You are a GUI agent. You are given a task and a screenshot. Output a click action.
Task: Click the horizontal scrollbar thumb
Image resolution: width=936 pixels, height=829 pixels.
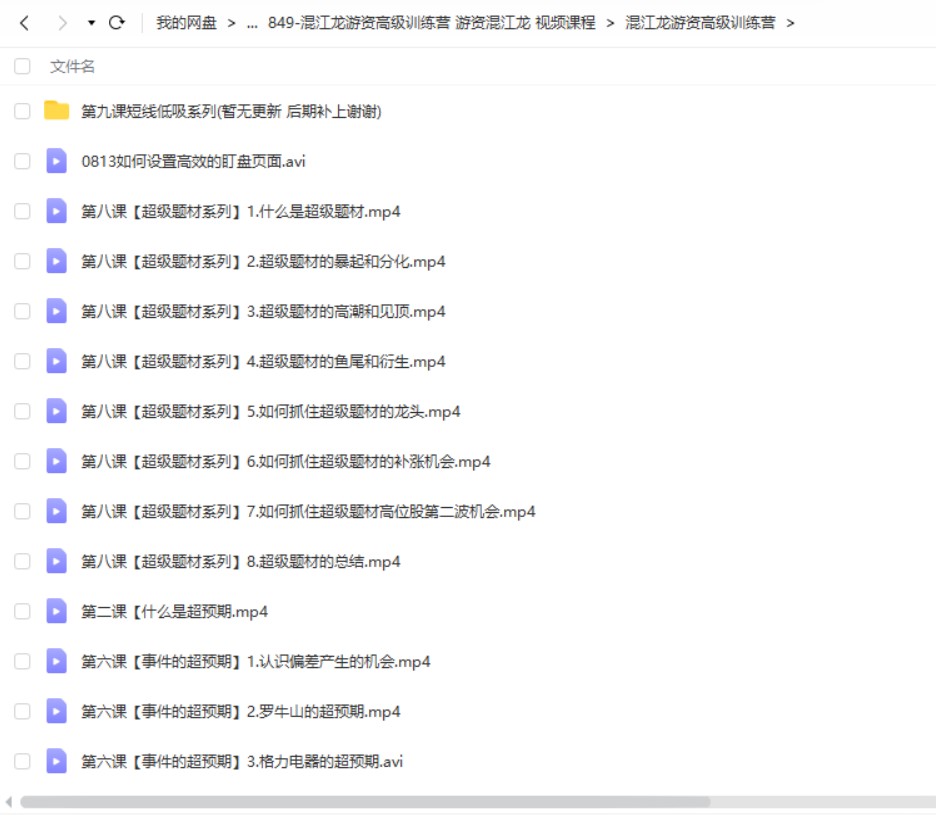click(365, 802)
